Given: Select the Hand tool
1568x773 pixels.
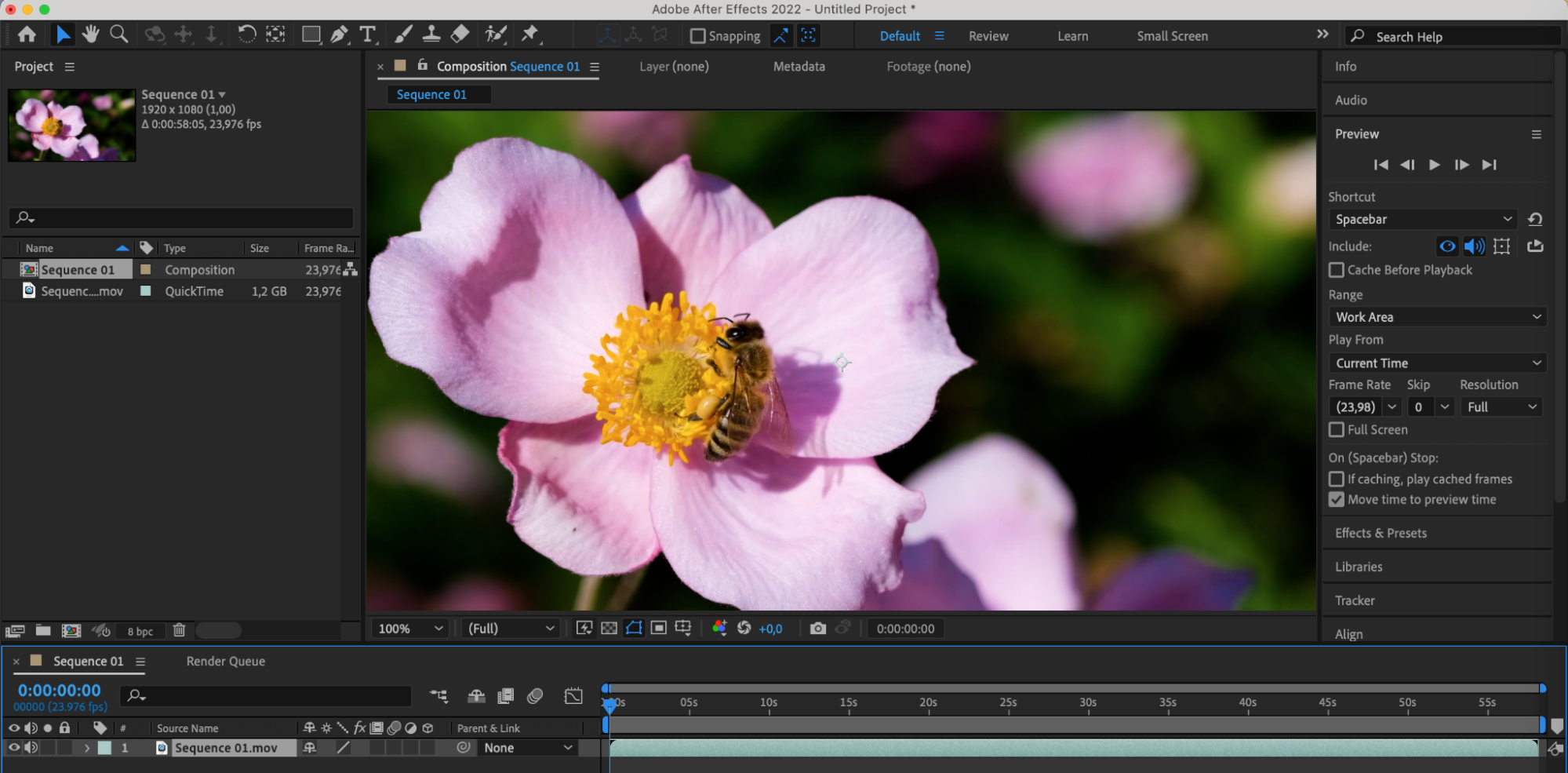Looking at the screenshot, I should (x=91, y=35).
